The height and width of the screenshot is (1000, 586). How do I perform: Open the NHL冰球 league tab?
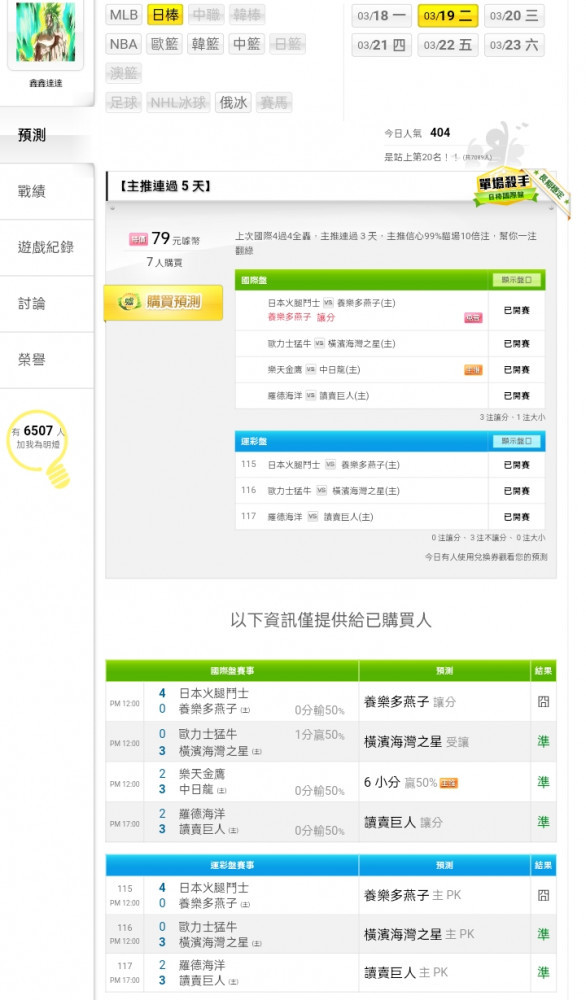[179, 103]
